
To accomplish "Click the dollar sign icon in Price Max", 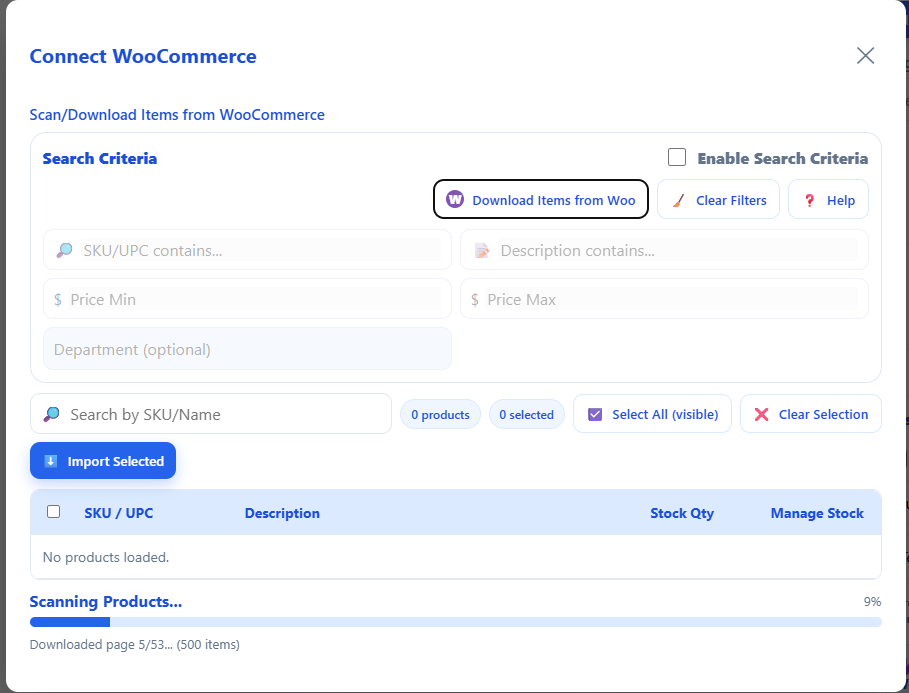I will tap(478, 299).
